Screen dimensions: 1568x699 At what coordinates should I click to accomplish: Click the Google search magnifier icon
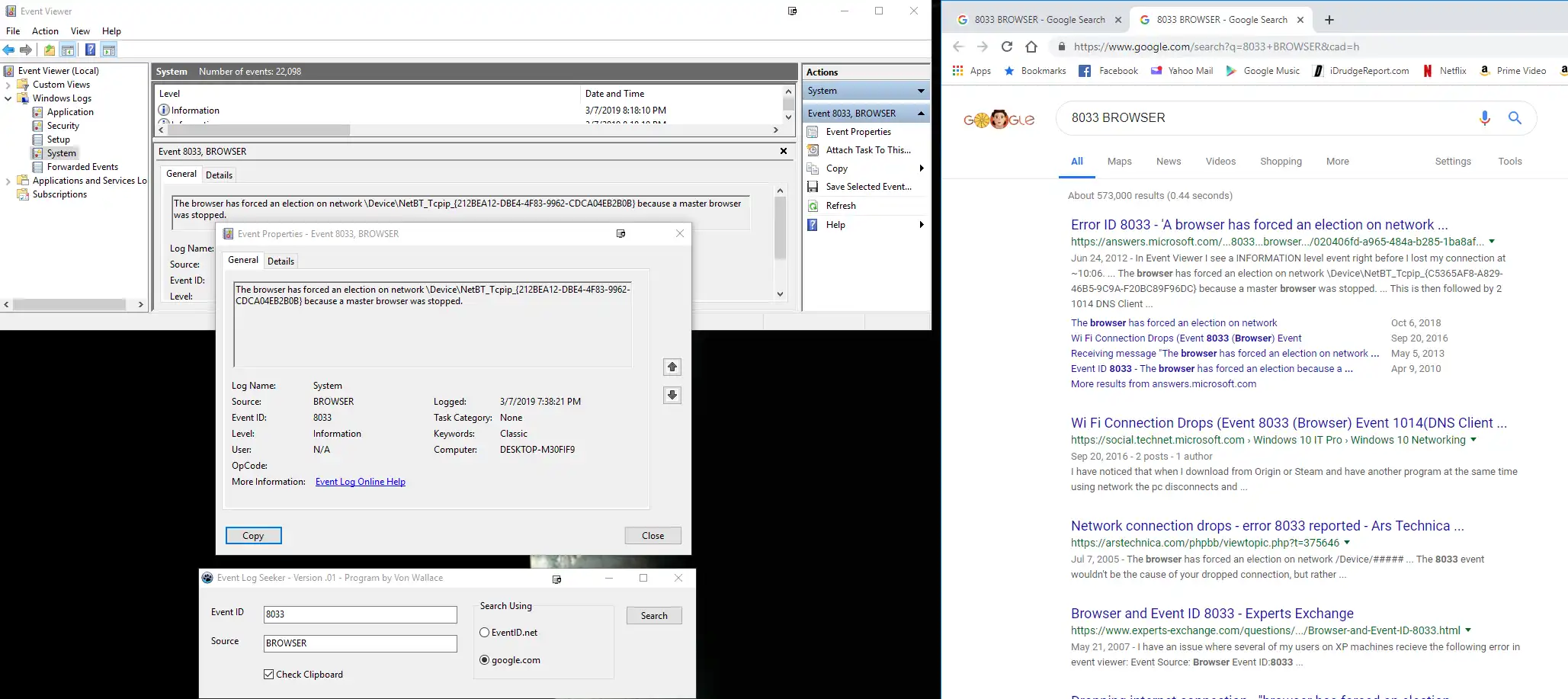(1515, 118)
